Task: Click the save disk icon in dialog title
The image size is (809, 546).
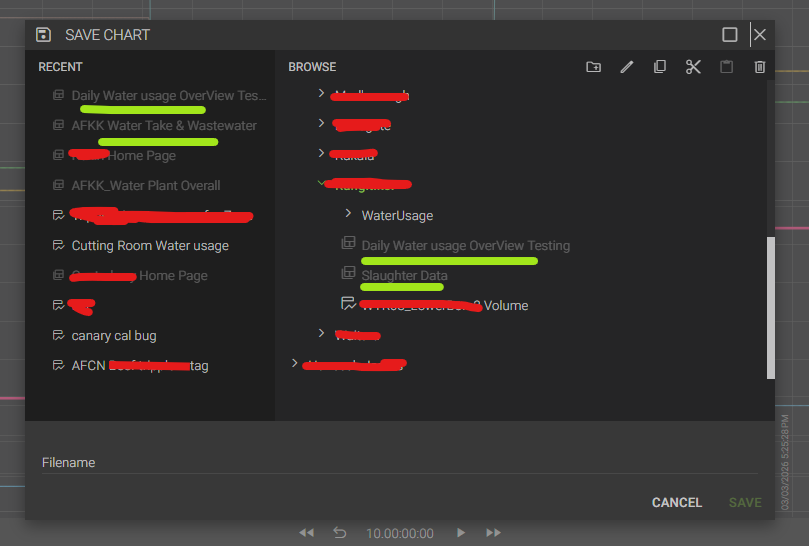Action: pos(43,35)
